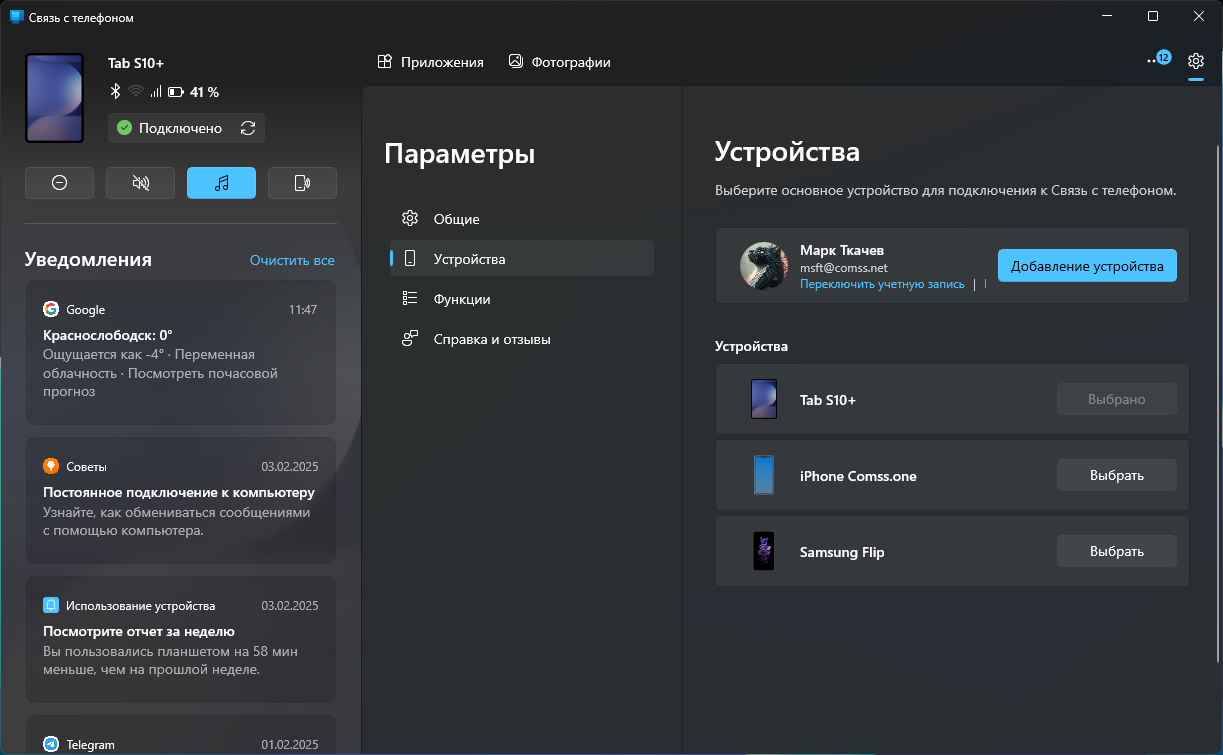Click Выбрать for iPhone Comss.one
This screenshot has height=755, width=1223.
[1117, 475]
